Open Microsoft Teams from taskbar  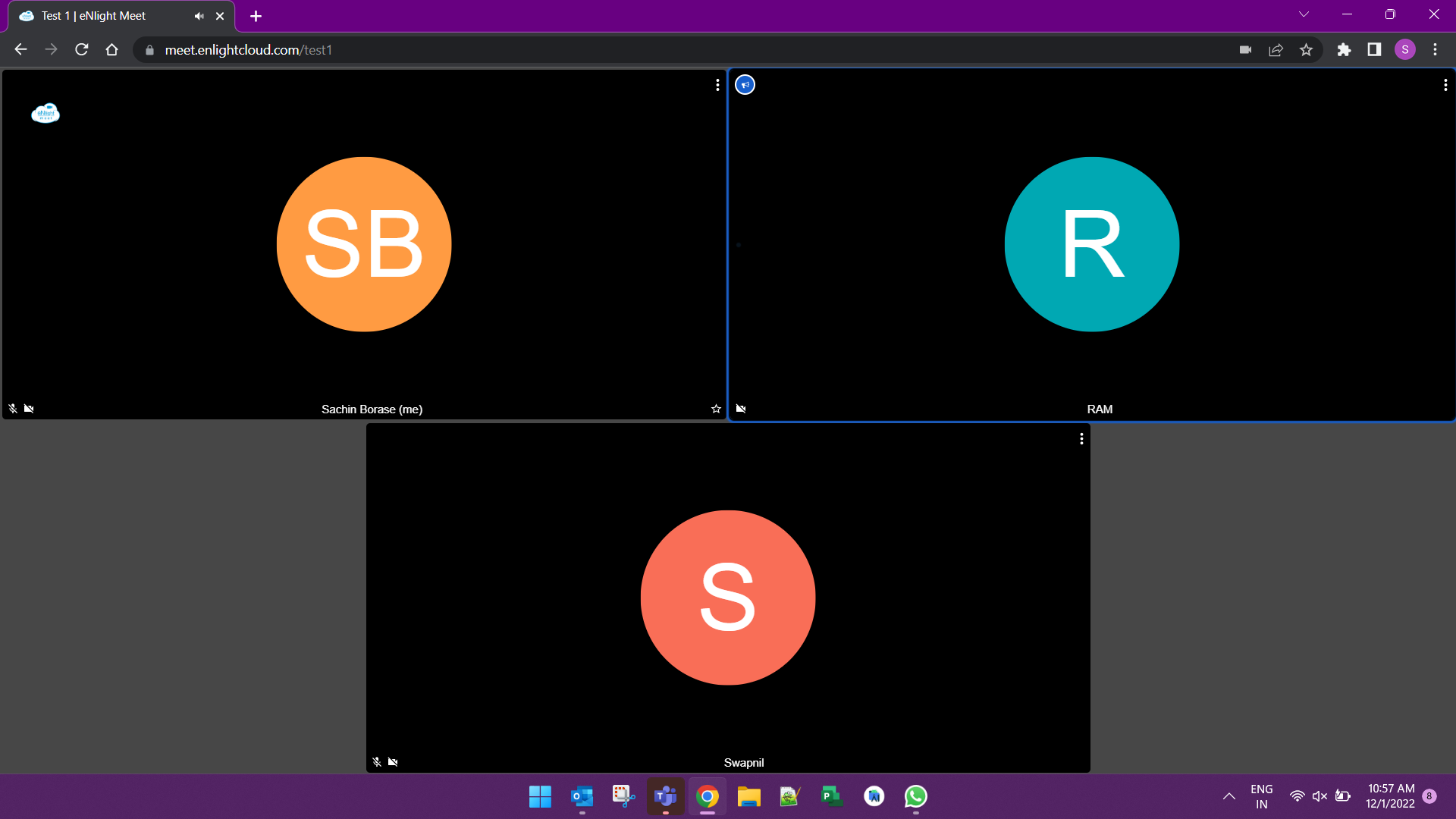coord(665,796)
